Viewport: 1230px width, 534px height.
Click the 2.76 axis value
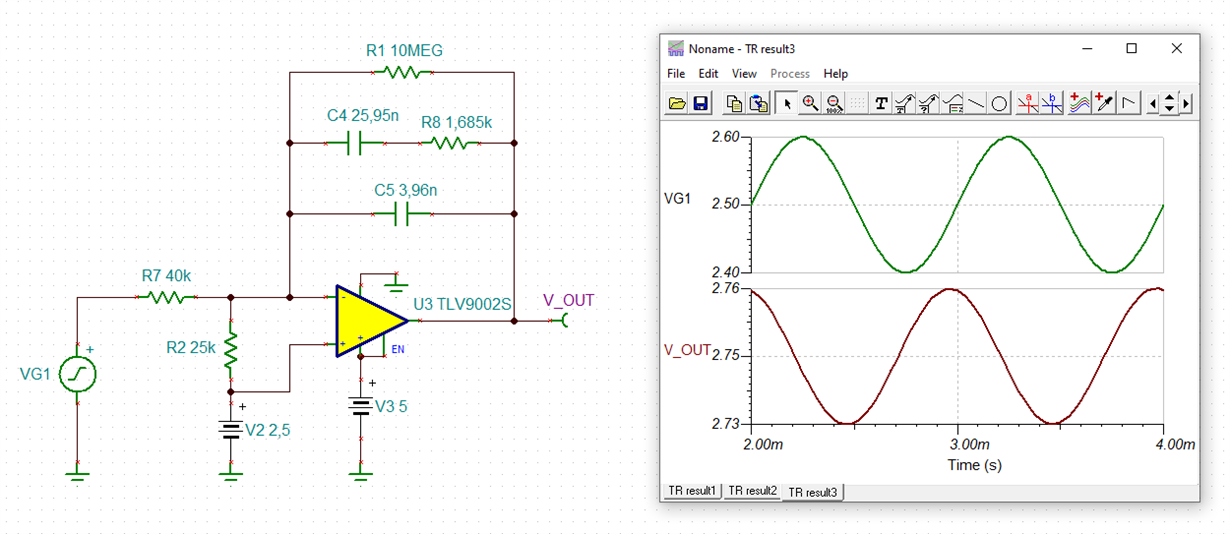[725, 289]
